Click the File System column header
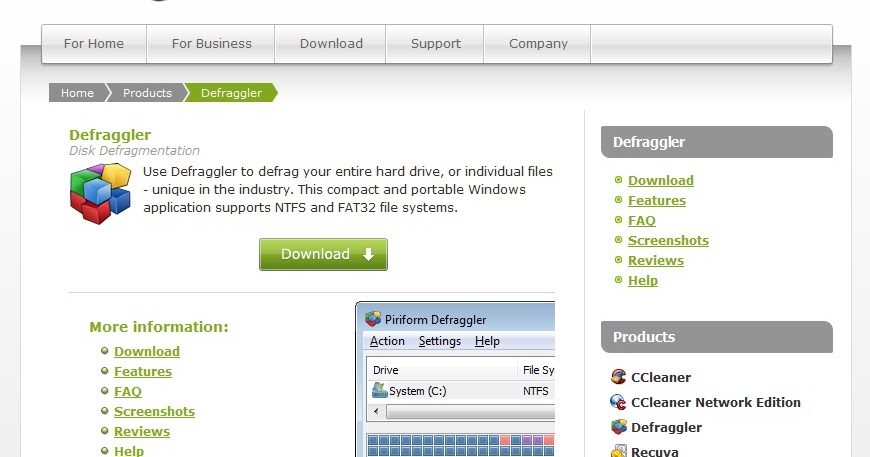 (537, 370)
